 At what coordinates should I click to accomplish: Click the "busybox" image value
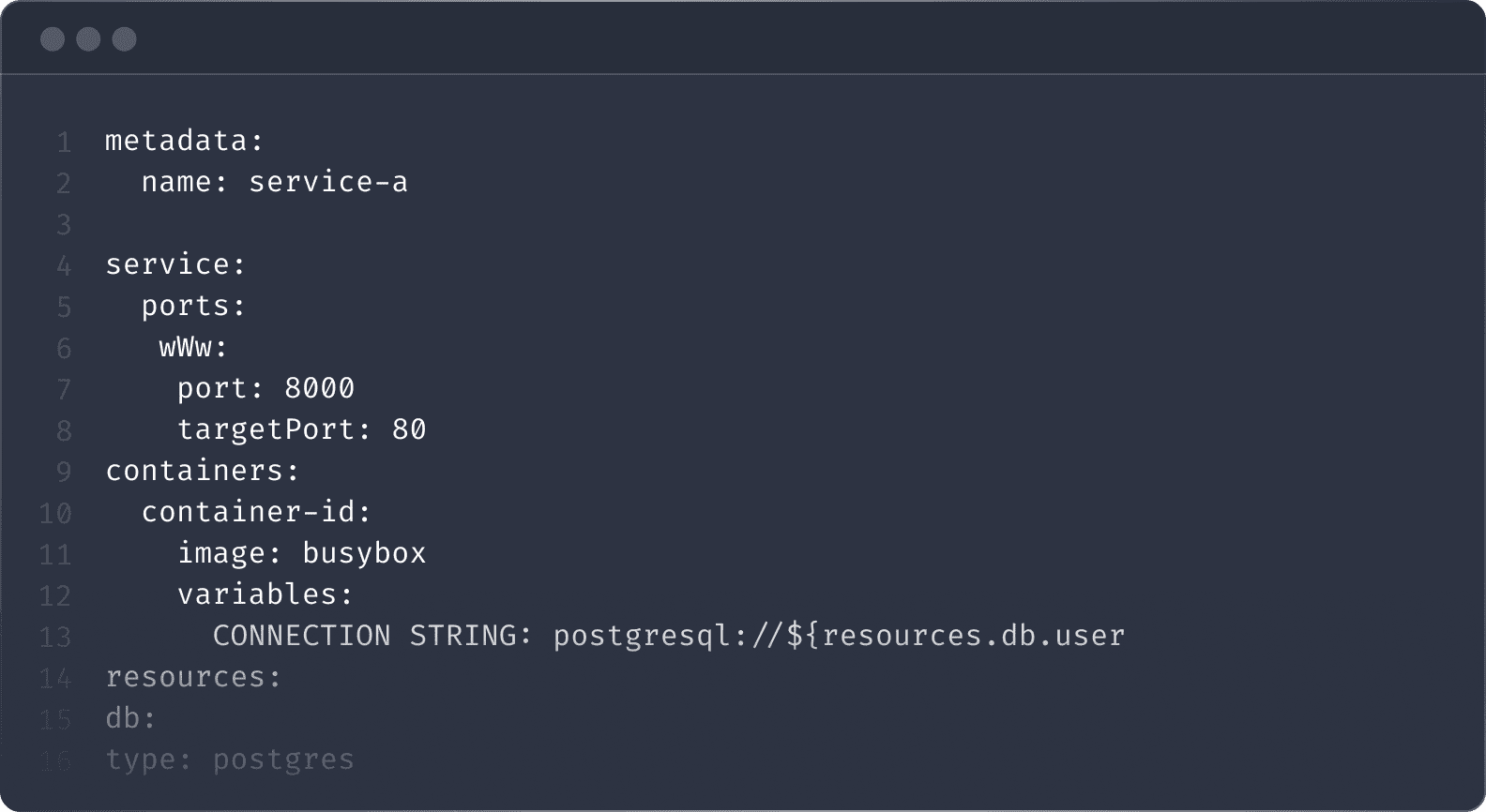[x=364, y=553]
